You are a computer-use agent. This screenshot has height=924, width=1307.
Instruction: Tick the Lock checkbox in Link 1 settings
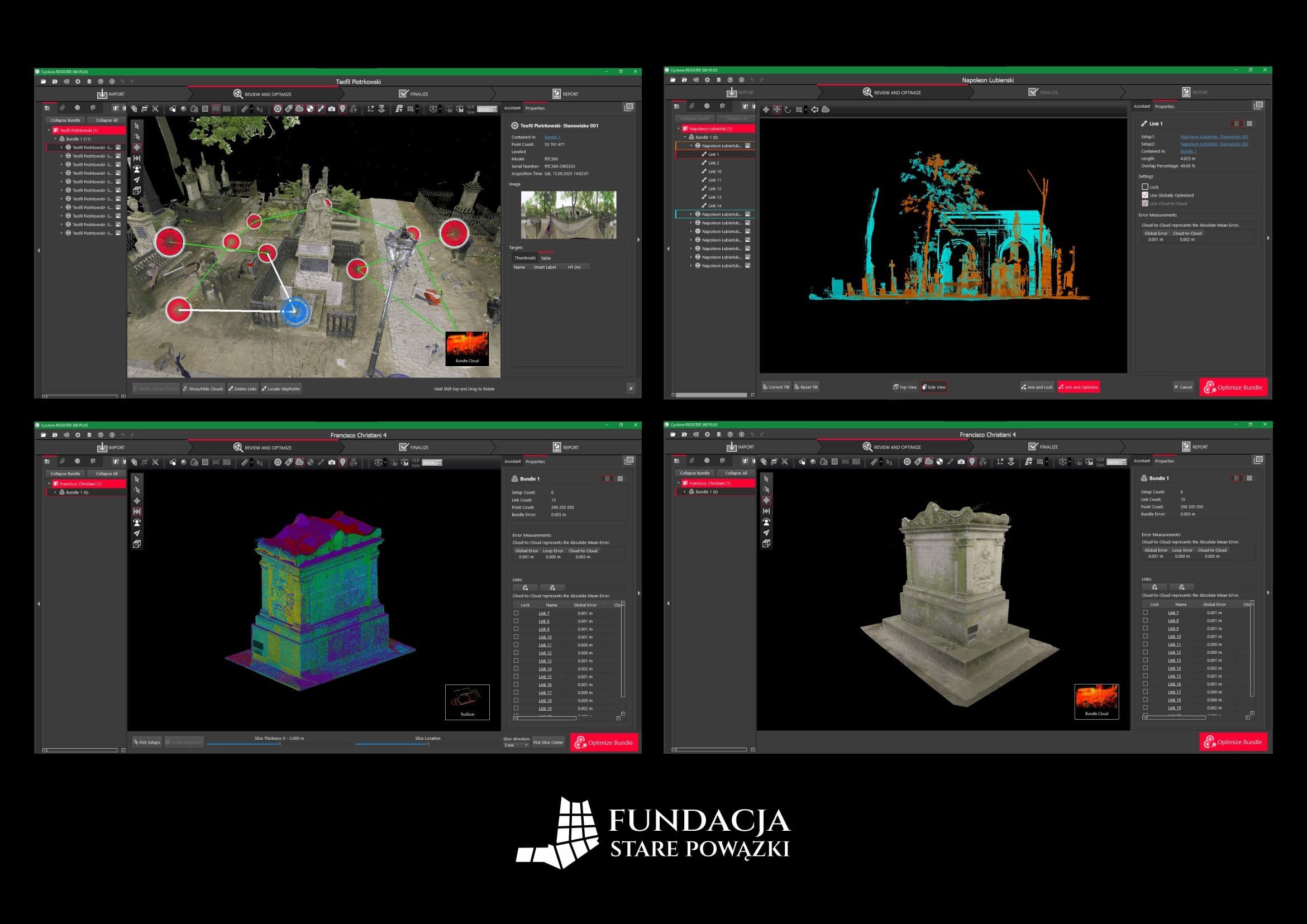1145,186
